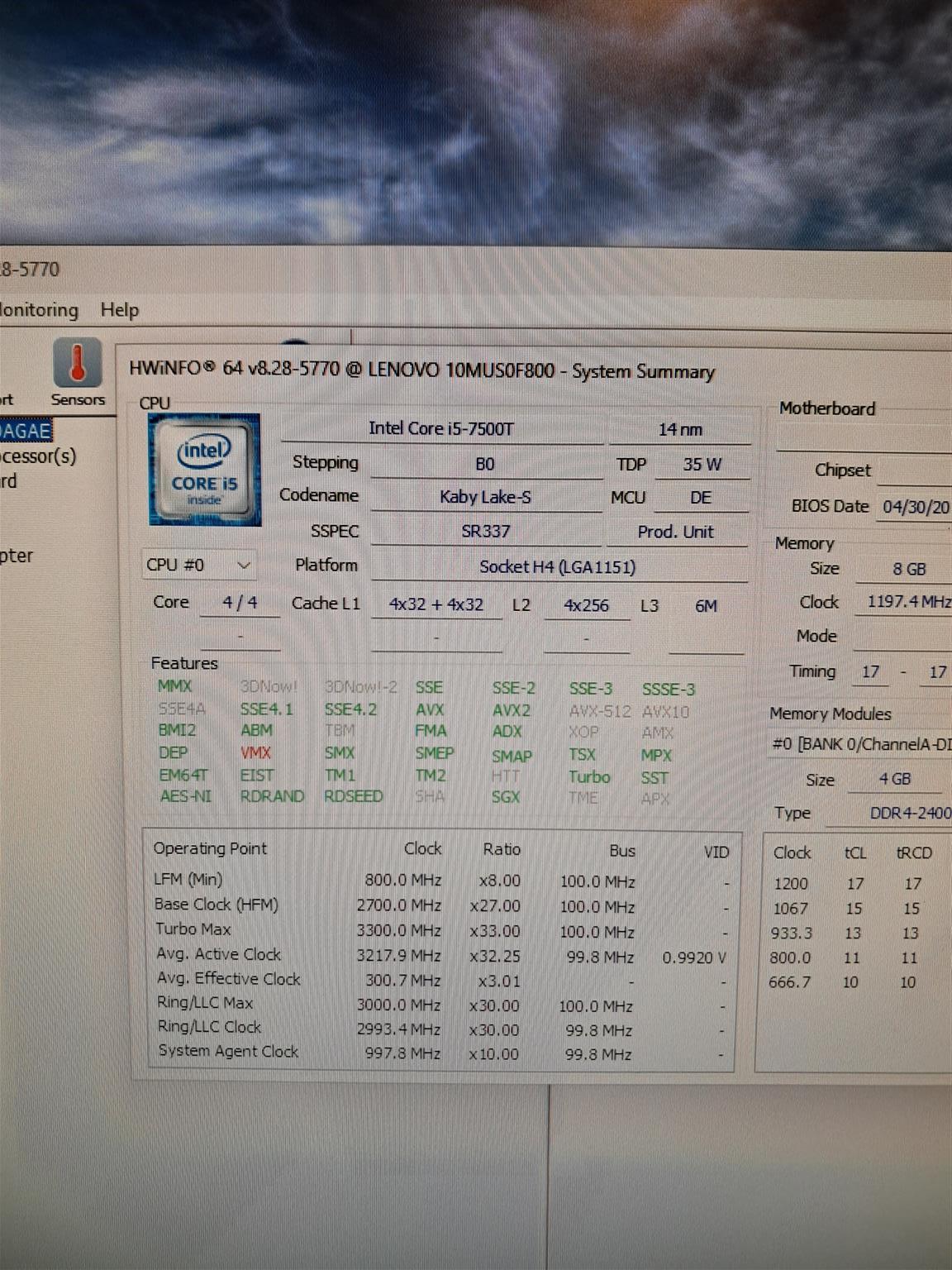The height and width of the screenshot is (1270, 952).
Task: Expand the CPU #0 selector dropdown
Action: point(198,565)
